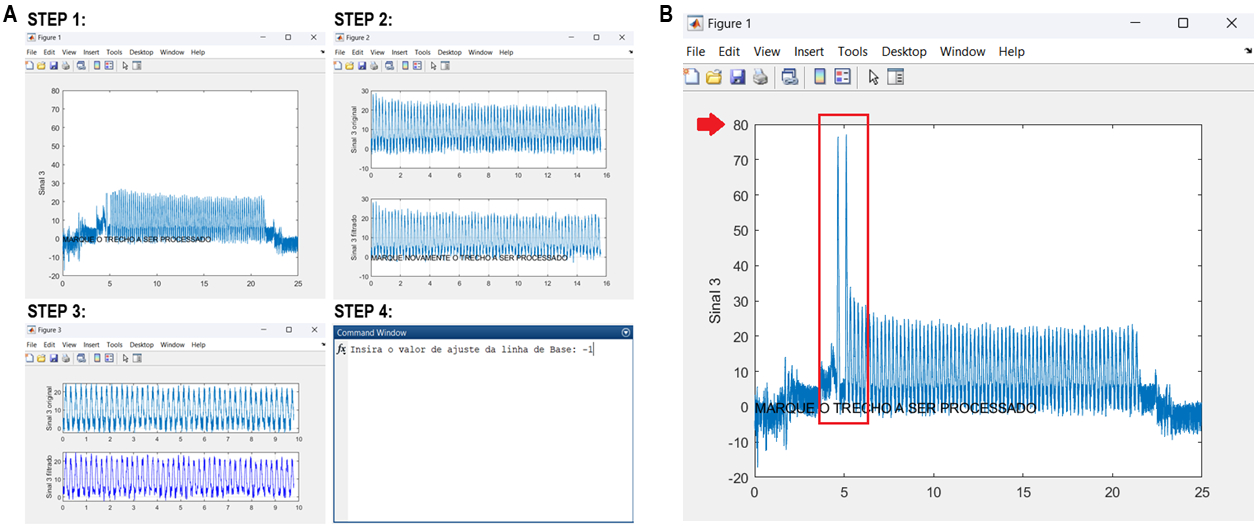1260x530 pixels.
Task: Expand Command Window options dropdown in Step 4
Action: point(626,332)
